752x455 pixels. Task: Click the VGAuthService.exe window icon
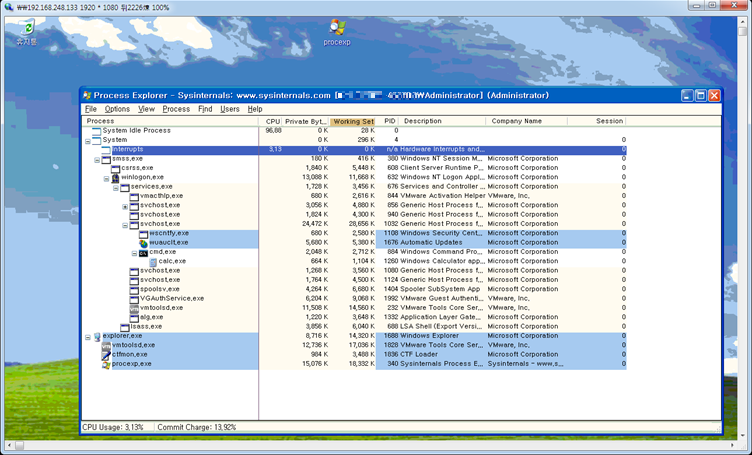click(134, 299)
